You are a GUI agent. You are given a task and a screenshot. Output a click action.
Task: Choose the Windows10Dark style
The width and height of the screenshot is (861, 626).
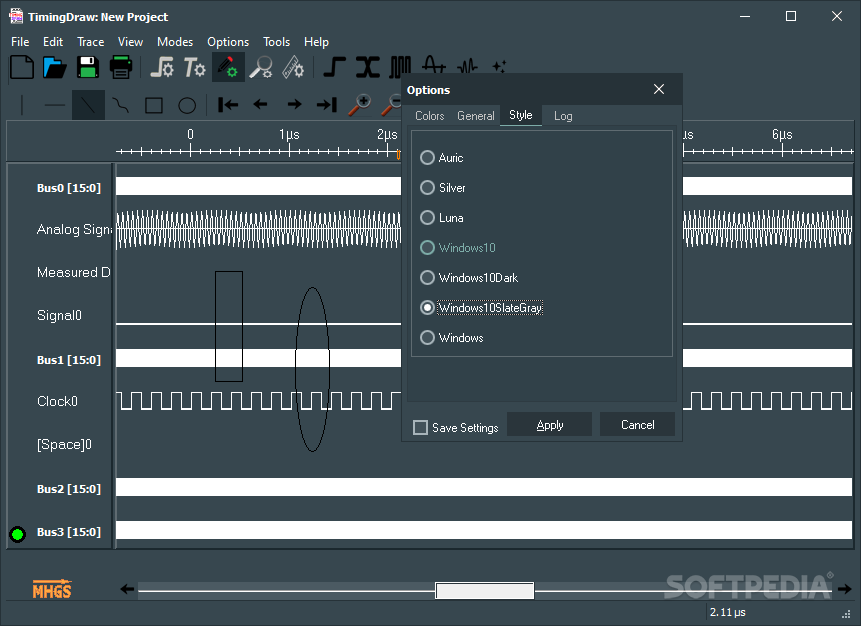[469, 278]
